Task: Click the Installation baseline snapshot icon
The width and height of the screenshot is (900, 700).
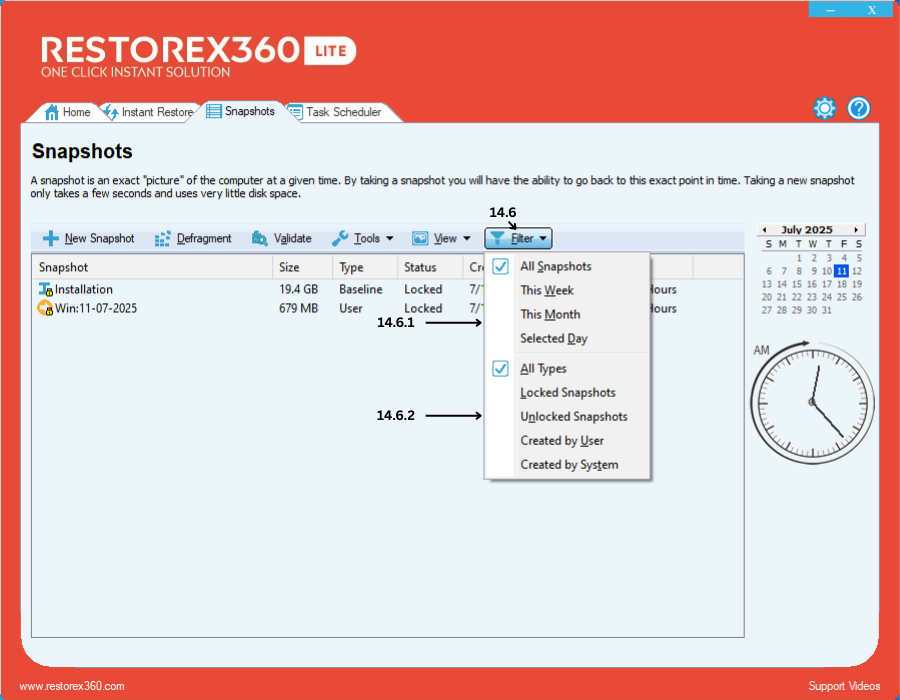Action: (x=45, y=290)
